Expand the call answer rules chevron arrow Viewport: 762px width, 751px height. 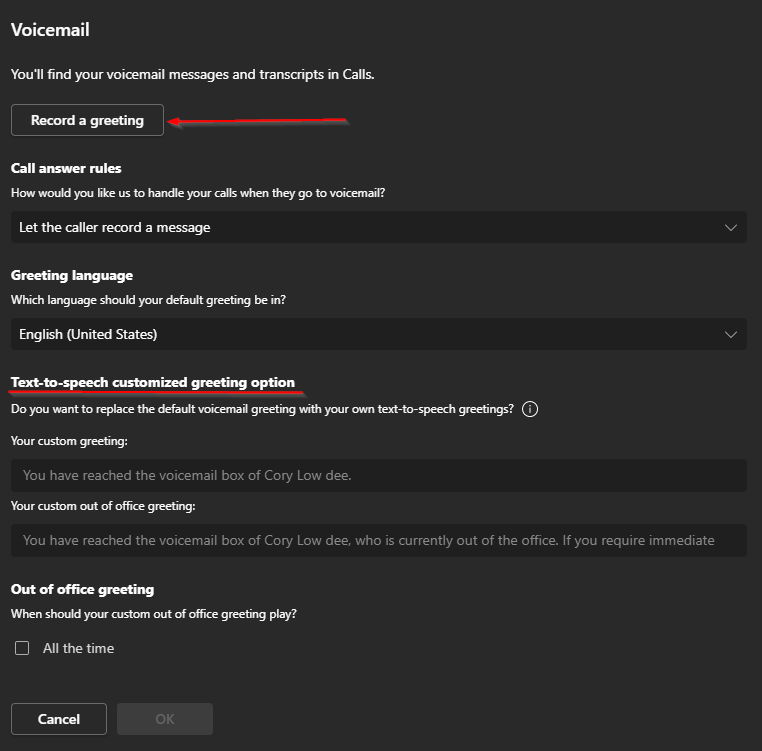click(x=730, y=227)
